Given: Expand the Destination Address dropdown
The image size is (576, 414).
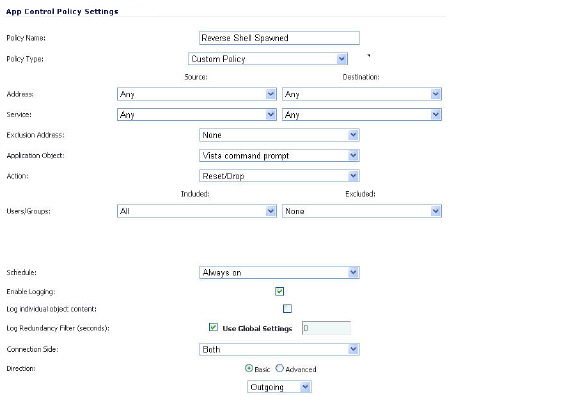Looking at the screenshot, I should 362,94.
